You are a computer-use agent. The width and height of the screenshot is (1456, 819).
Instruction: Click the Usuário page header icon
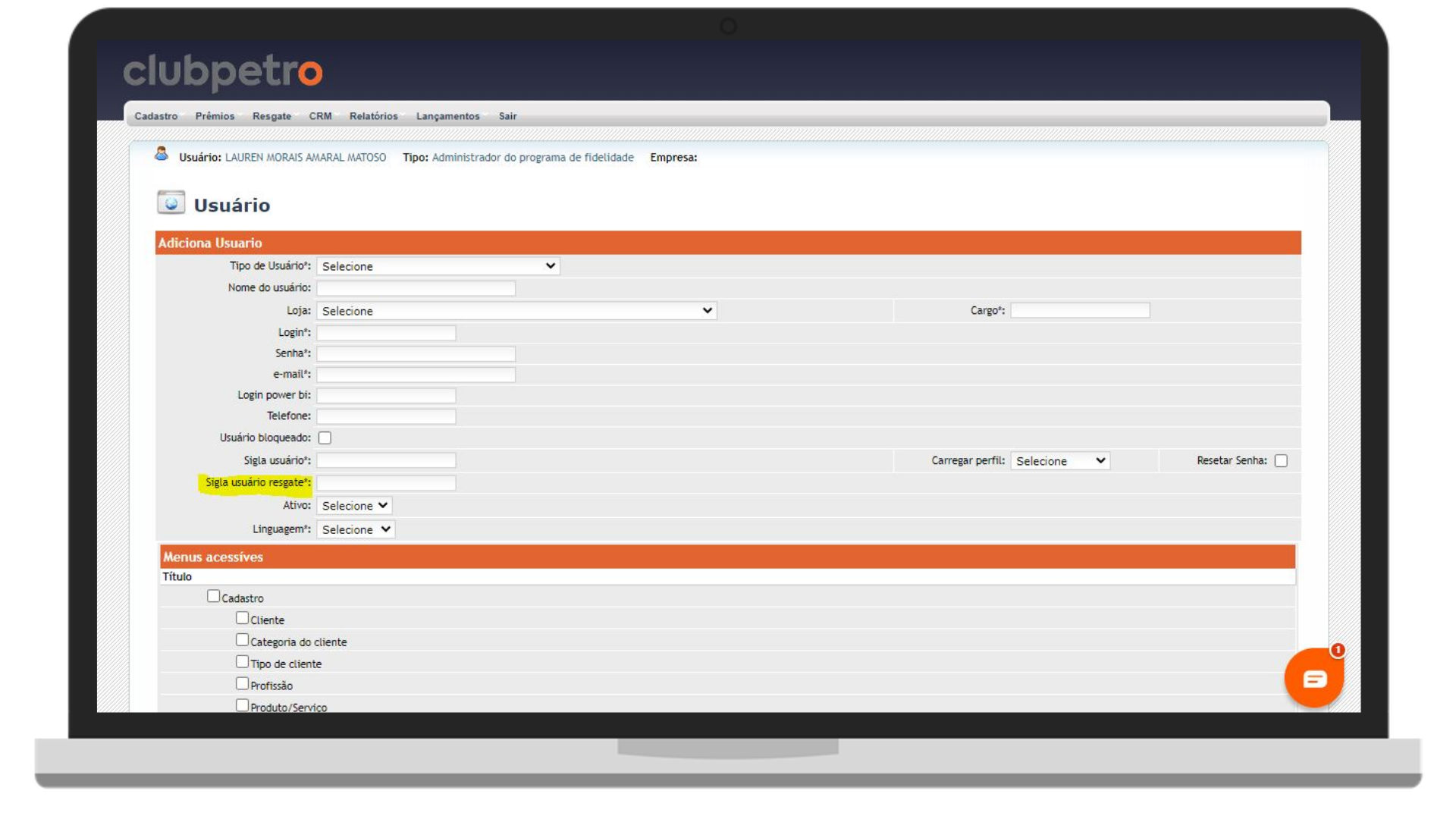coord(171,203)
